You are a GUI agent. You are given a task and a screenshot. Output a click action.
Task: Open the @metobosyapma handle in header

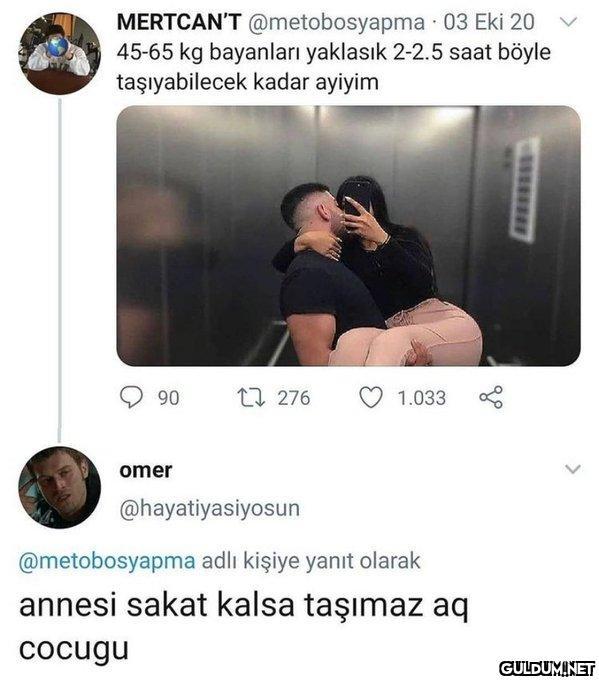click(x=336, y=22)
